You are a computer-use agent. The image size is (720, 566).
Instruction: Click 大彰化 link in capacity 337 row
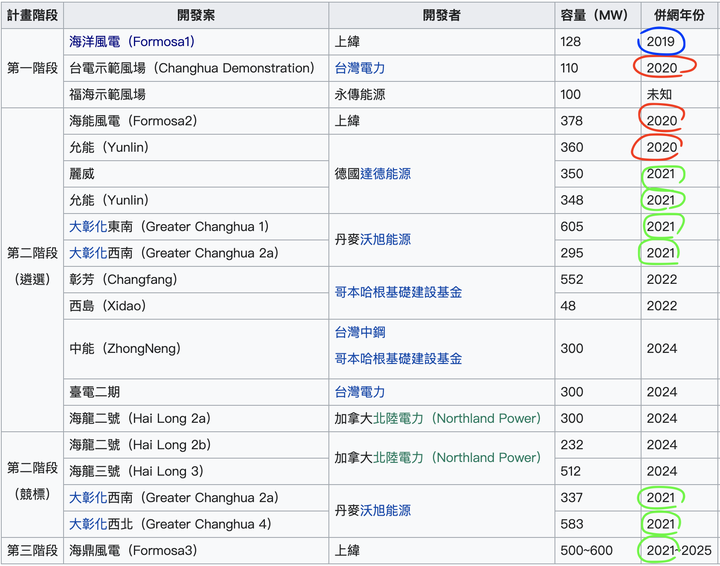88,498
